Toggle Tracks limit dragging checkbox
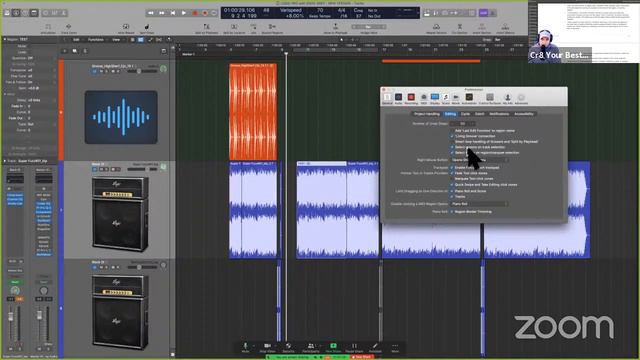640x360 pixels. click(452, 197)
